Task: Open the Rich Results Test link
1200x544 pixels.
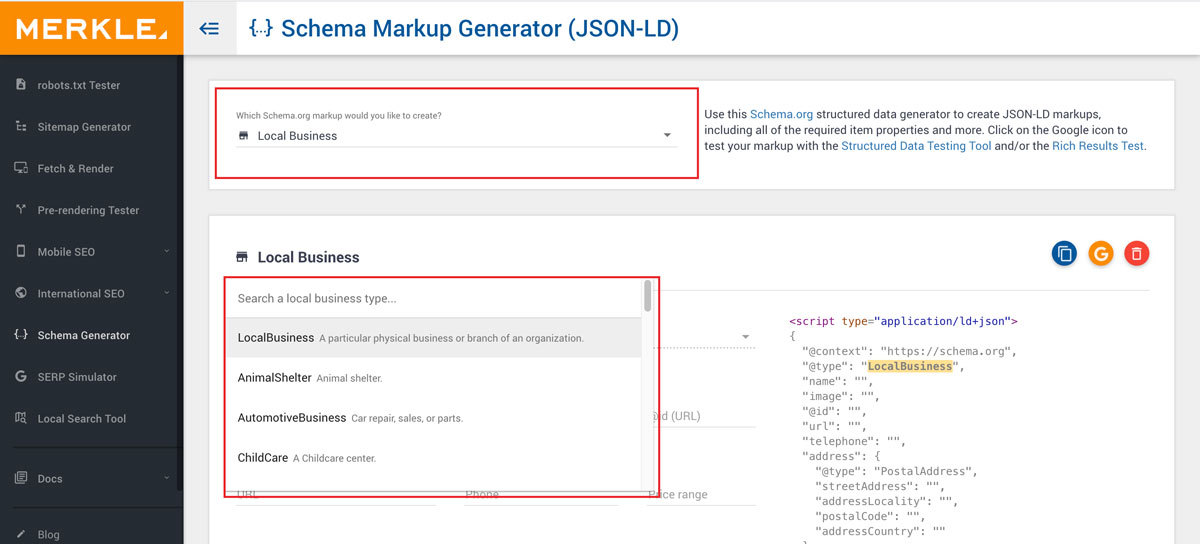Action: pyautogui.click(x=1098, y=146)
